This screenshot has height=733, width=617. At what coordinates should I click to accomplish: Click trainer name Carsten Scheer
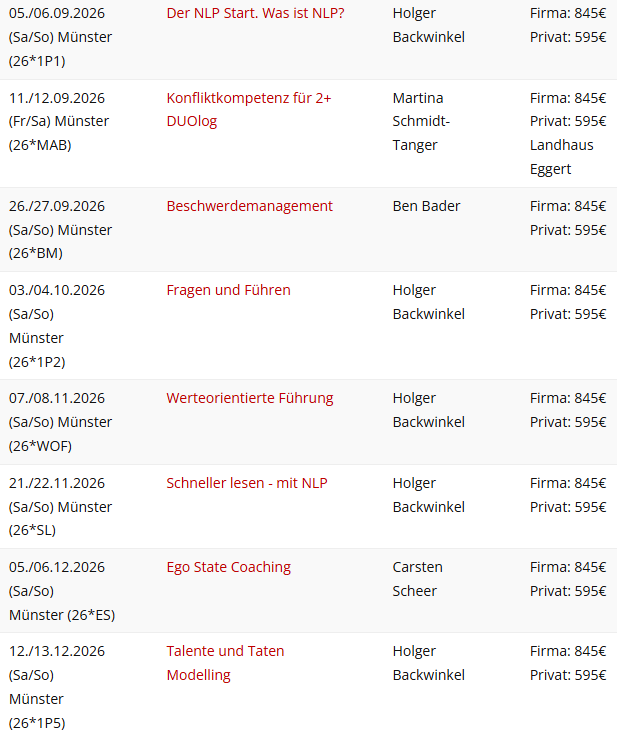tap(417, 579)
